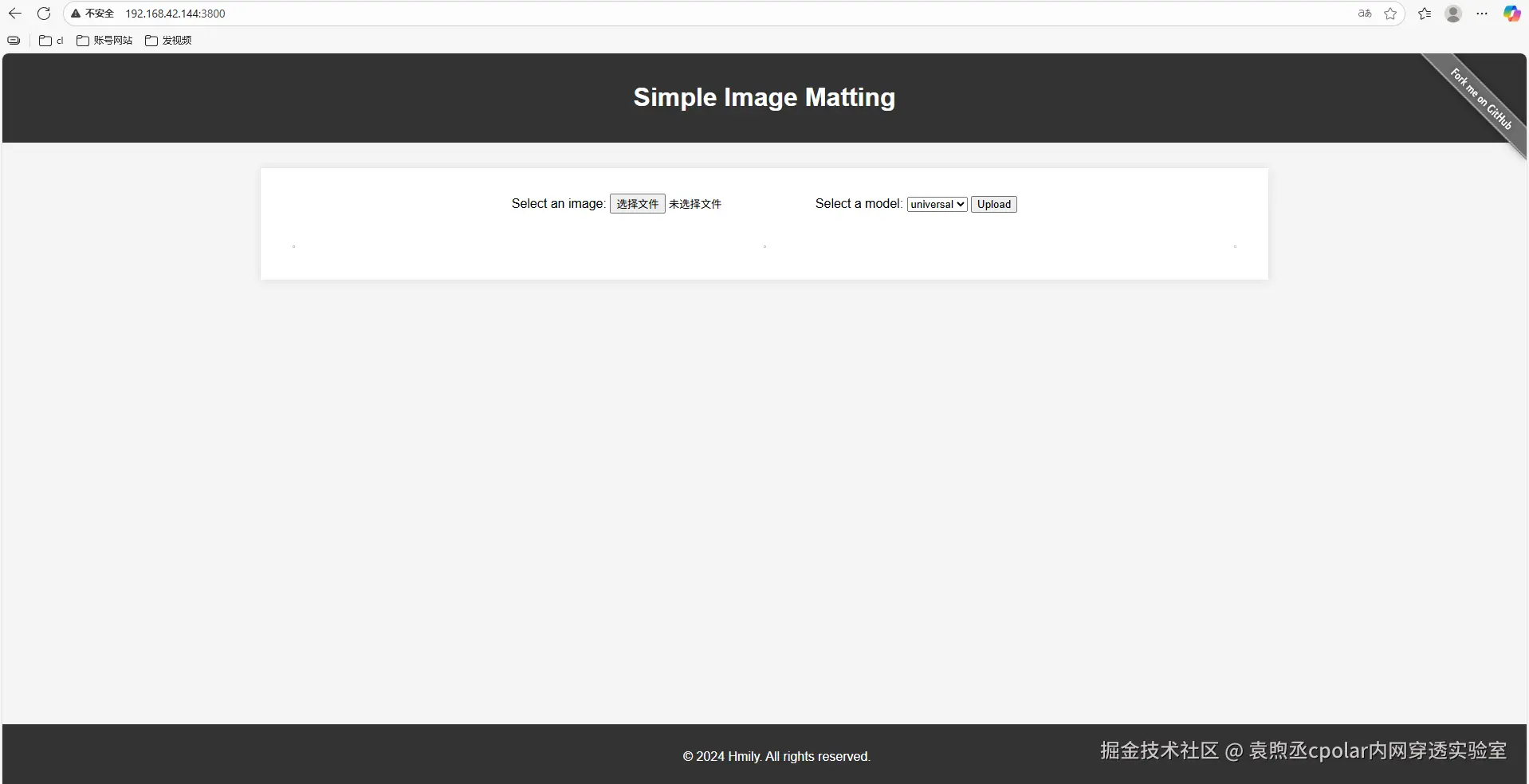The height and width of the screenshot is (784, 1529).
Task: Open the first bookmarks bar icon
Action: (14, 41)
